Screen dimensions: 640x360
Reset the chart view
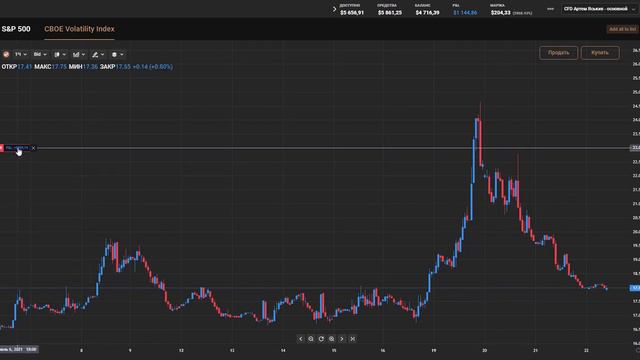321,339
